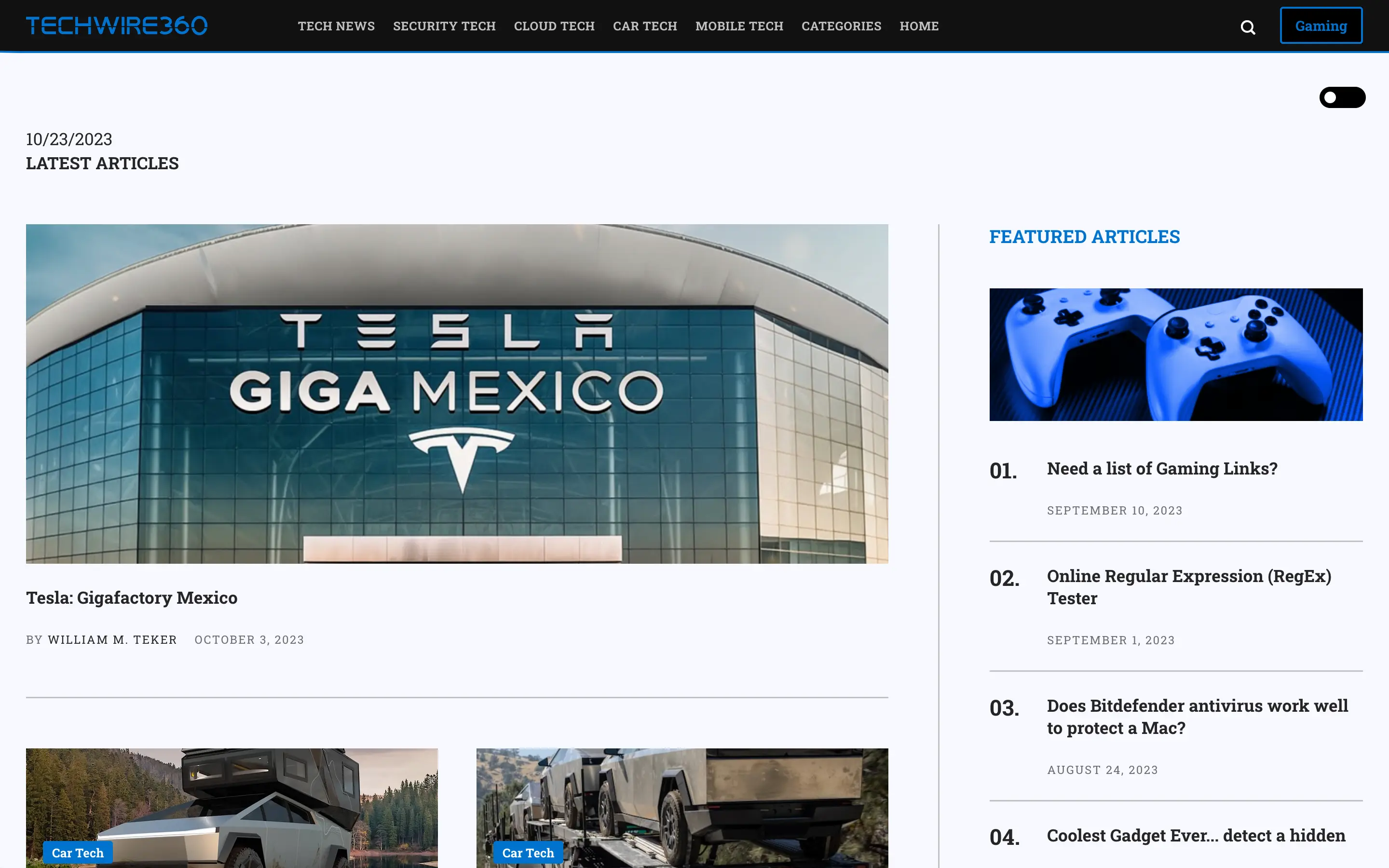Open the Tesla: Gigafactory Mexico headline
Viewport: 1389px width, 868px height.
(x=132, y=597)
